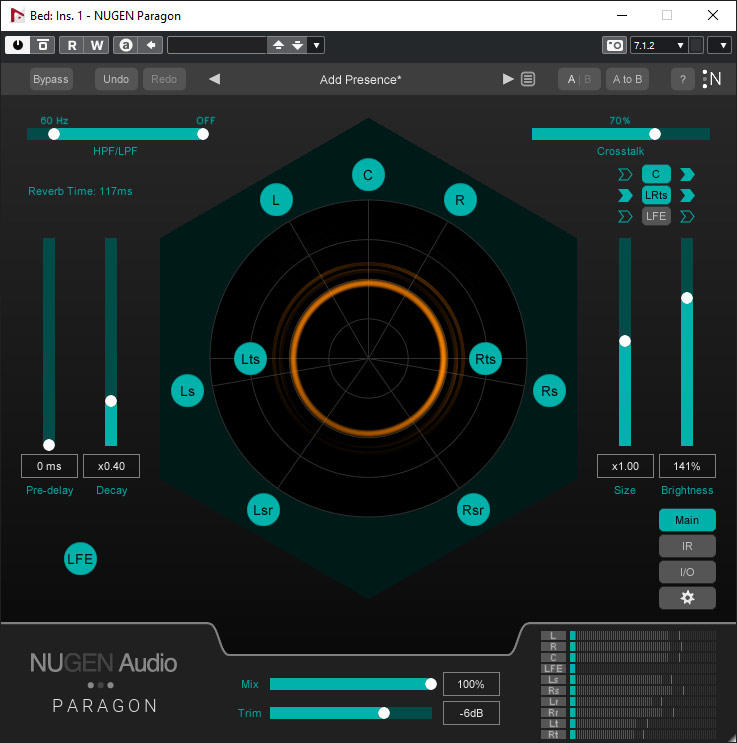This screenshot has height=743, width=737.
Task: Expand the host preset dropdown arrow
Action: tap(317, 45)
